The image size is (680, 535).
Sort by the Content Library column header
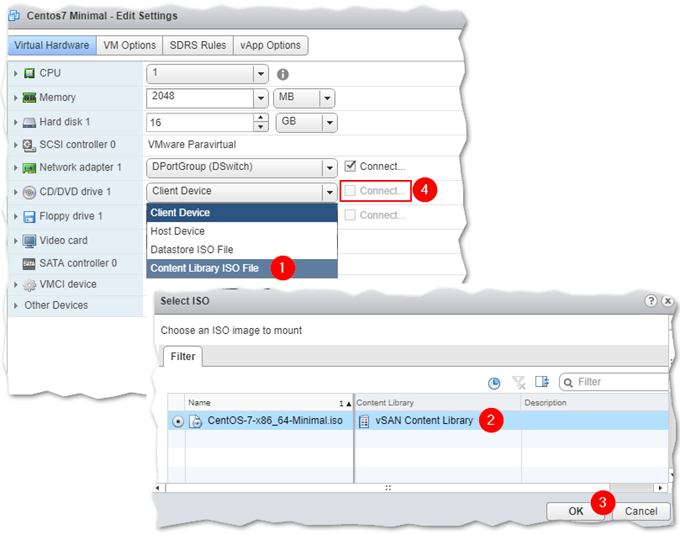[x=438, y=403]
